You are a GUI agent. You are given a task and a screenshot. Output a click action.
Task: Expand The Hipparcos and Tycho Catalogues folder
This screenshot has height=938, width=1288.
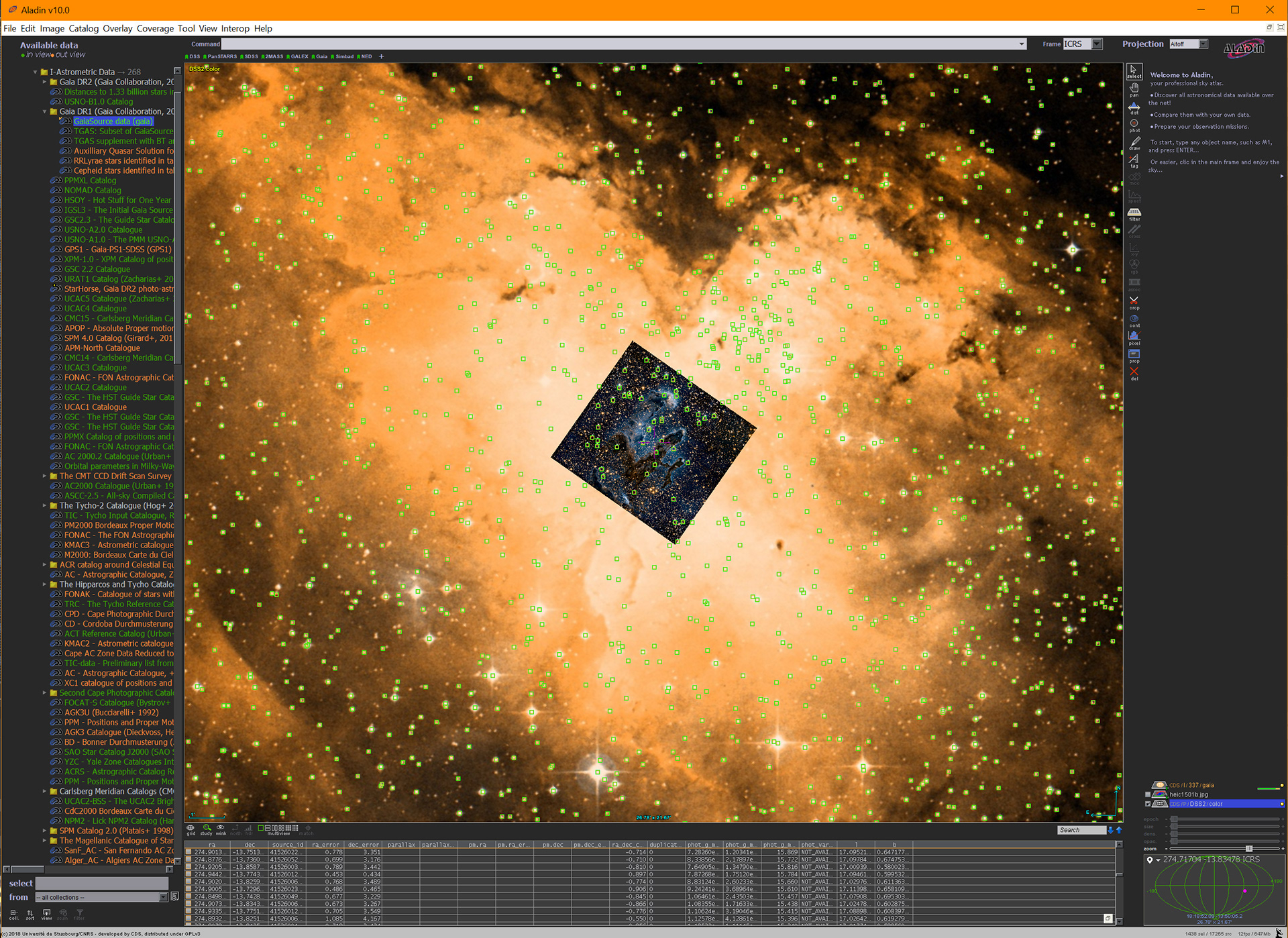(x=45, y=584)
